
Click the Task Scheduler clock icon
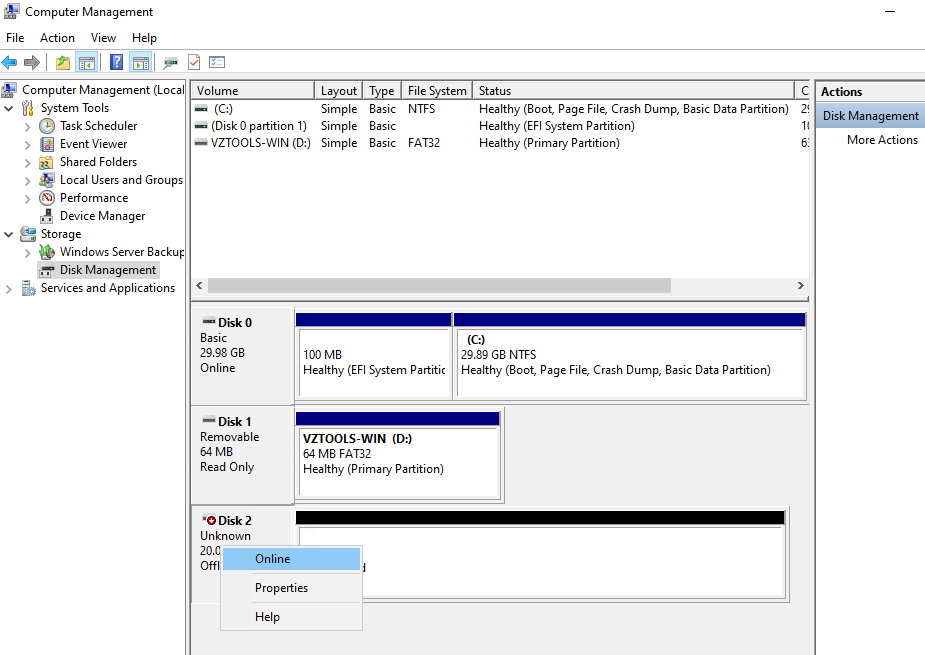coord(47,126)
